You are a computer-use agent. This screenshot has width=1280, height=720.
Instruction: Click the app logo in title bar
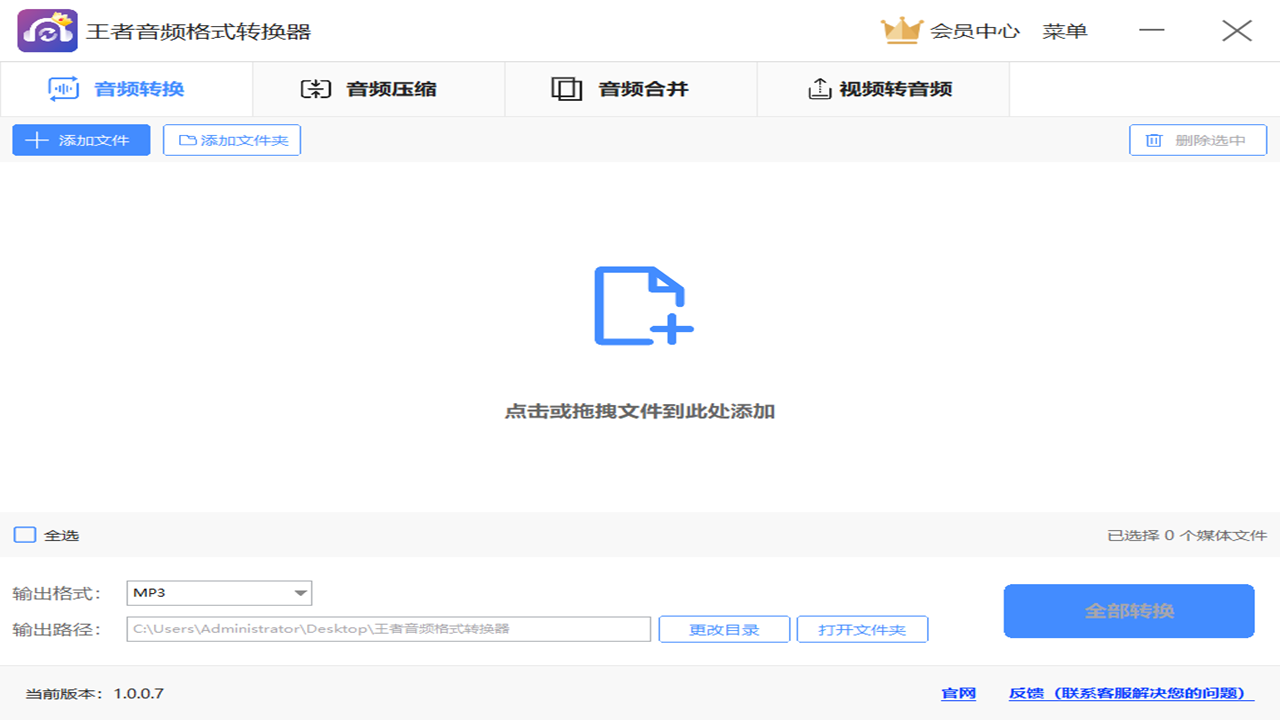pyautogui.click(x=47, y=30)
